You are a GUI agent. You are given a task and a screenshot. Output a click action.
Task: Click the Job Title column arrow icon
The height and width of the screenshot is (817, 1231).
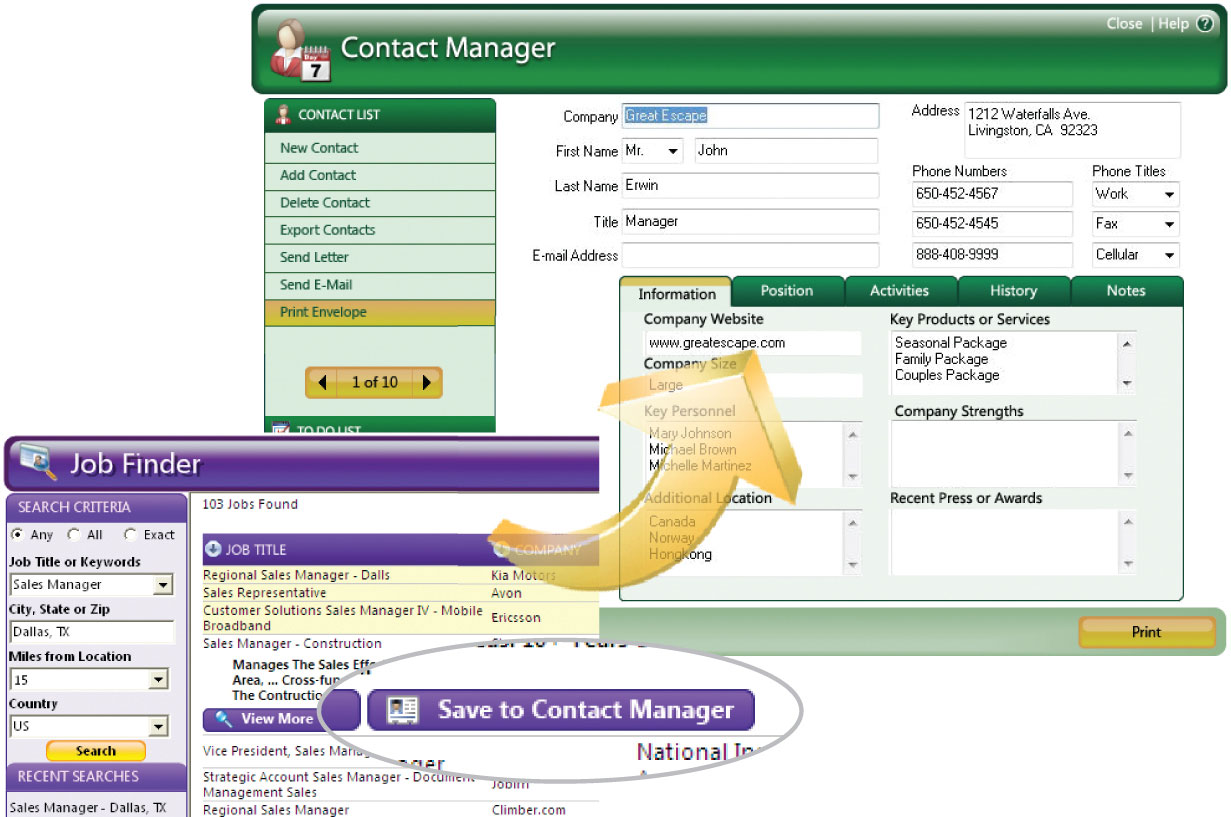point(213,549)
